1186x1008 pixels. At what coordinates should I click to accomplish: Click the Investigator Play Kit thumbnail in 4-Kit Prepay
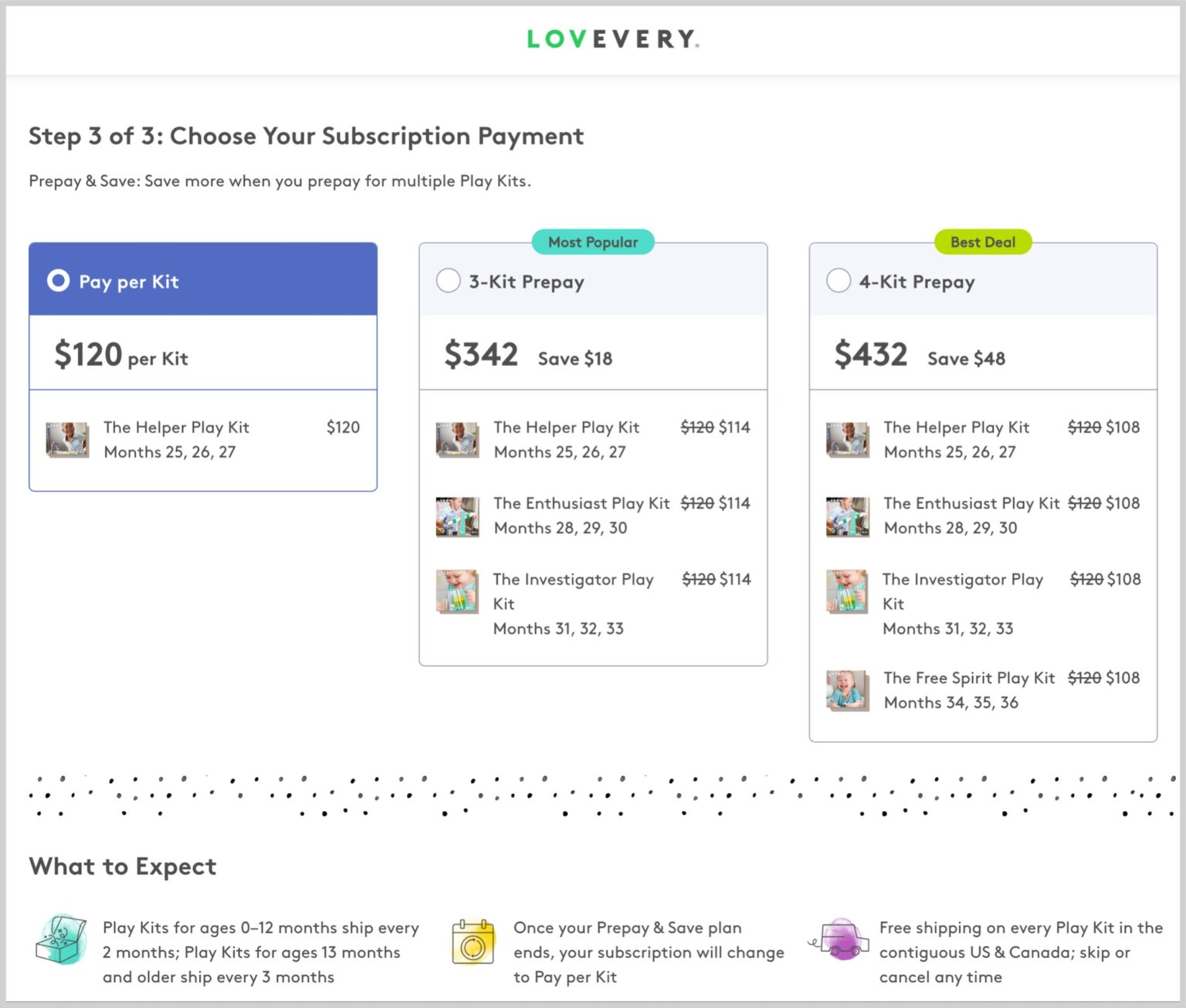click(848, 591)
